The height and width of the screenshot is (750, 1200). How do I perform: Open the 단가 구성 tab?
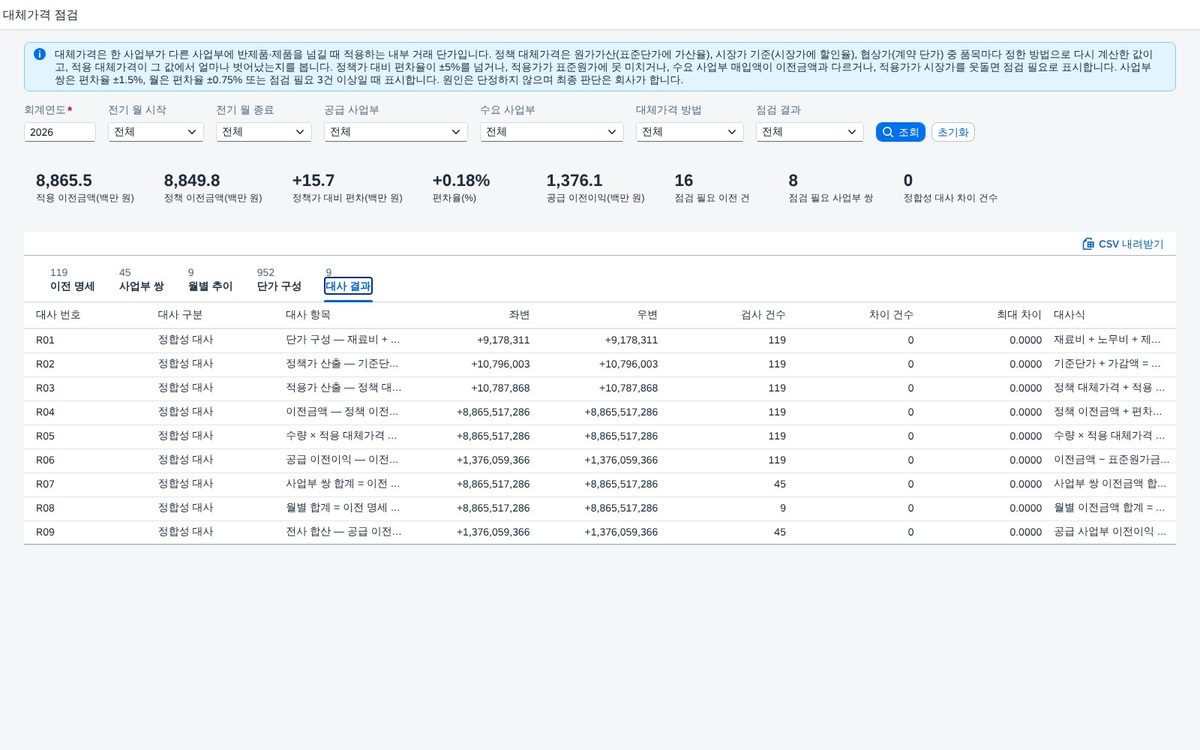pyautogui.click(x=279, y=280)
